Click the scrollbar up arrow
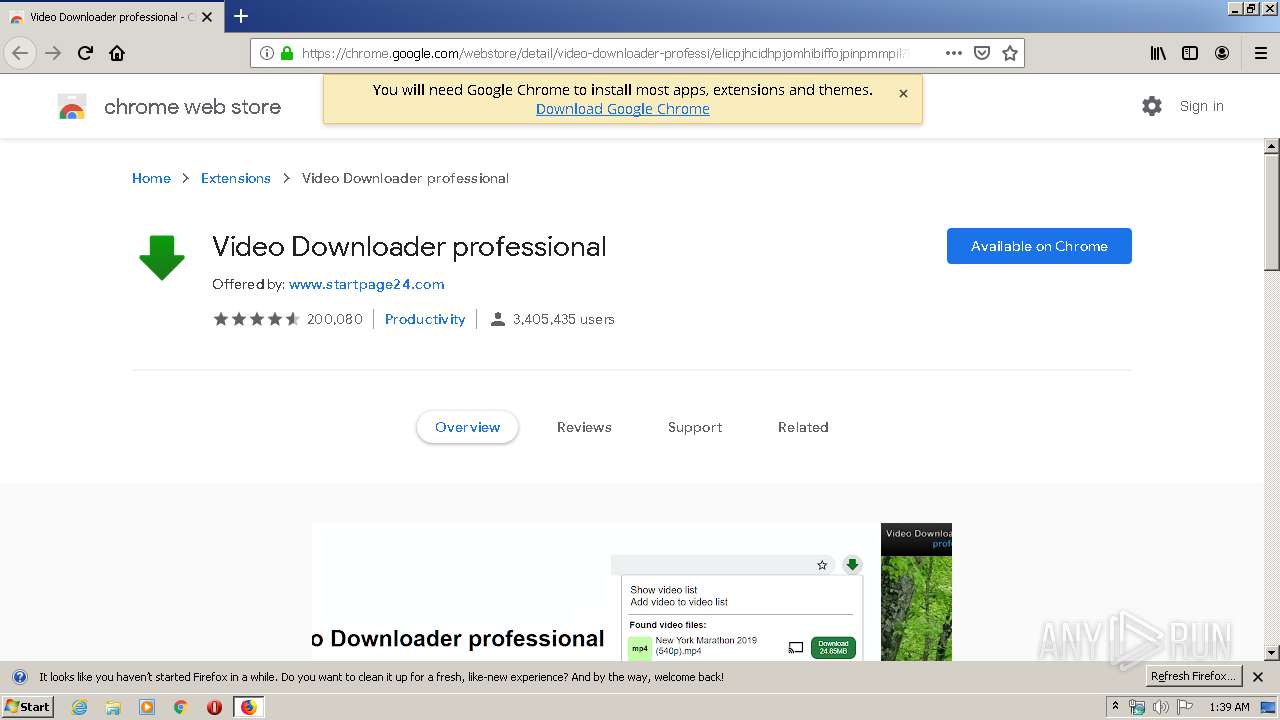Viewport: 1280px width, 720px height. click(x=1272, y=146)
